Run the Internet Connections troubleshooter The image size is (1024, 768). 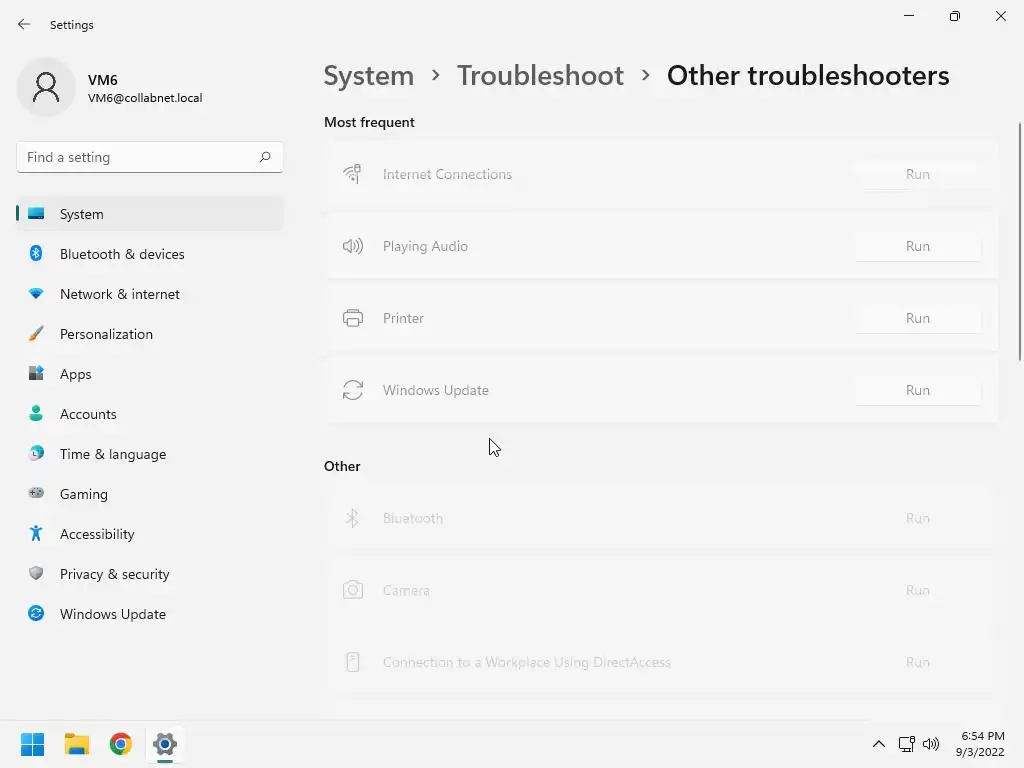918,174
